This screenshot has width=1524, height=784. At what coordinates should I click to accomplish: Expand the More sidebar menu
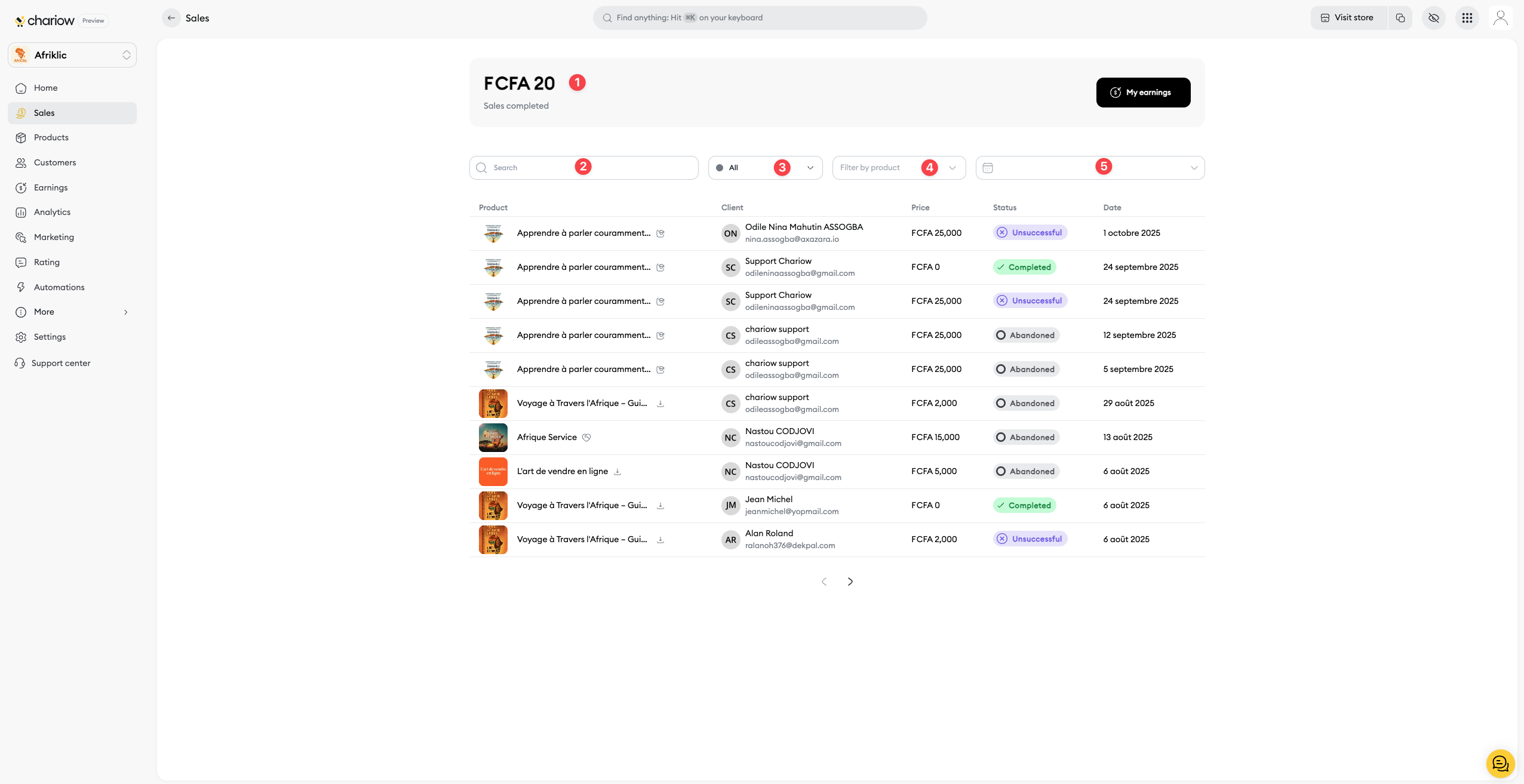72,312
